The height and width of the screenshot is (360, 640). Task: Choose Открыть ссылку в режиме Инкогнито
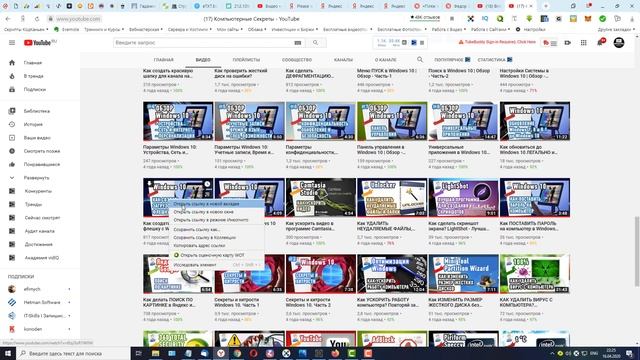(x=217, y=220)
